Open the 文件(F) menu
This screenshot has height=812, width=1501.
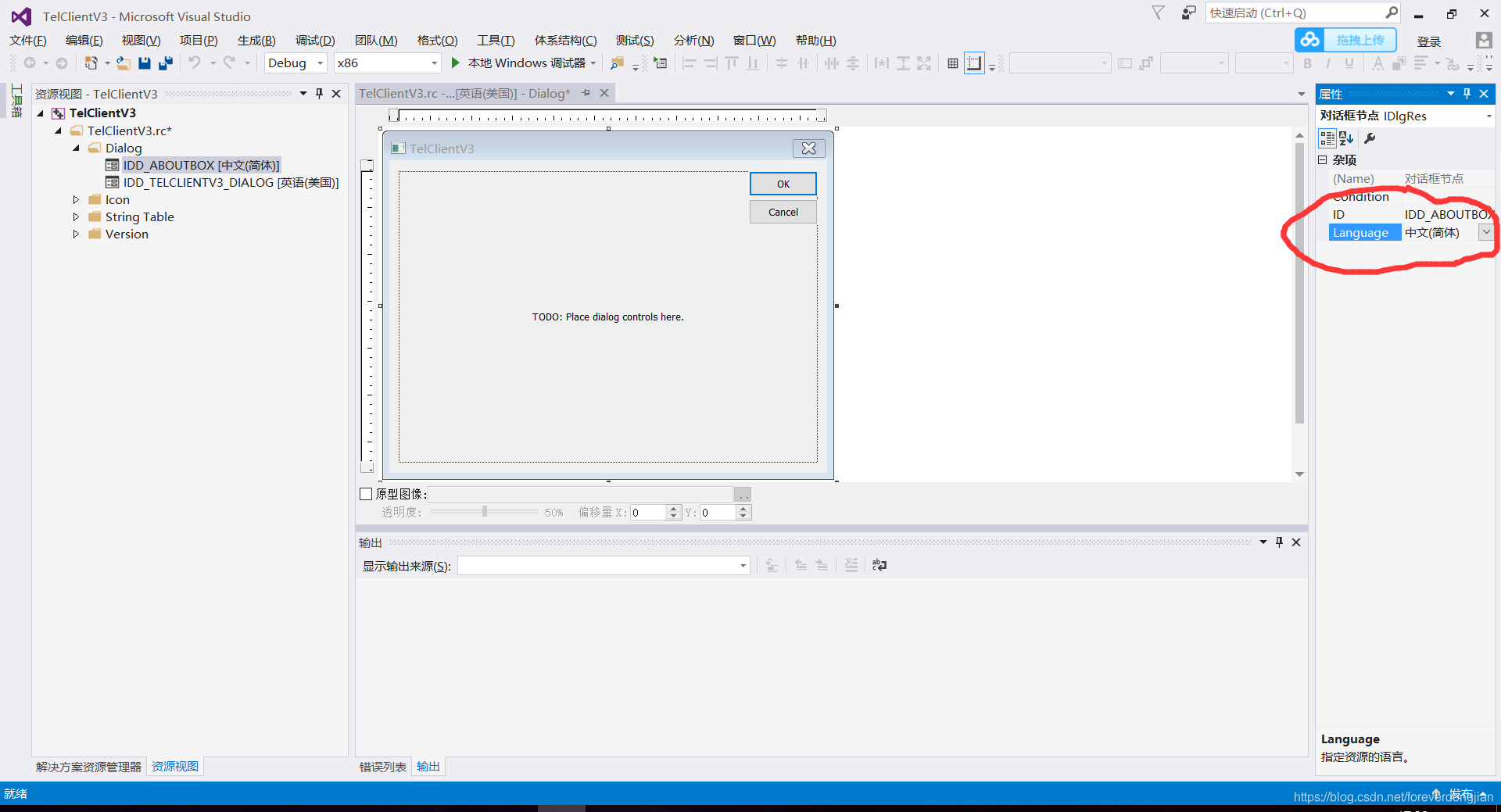[x=28, y=40]
